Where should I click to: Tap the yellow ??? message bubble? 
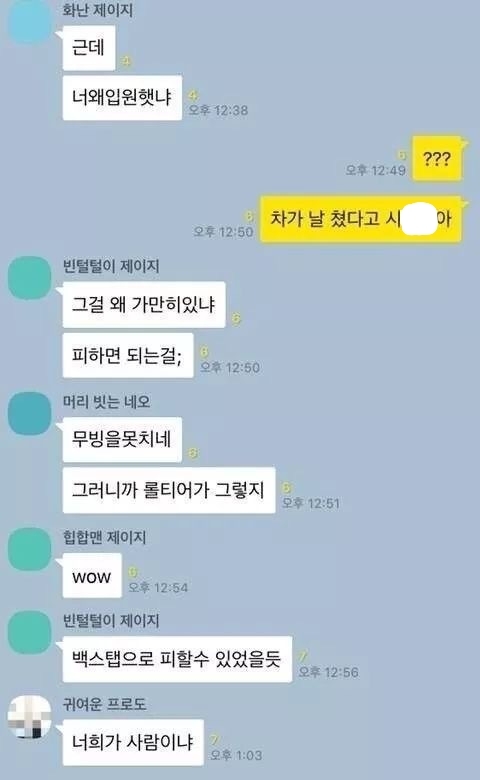(x=437, y=158)
